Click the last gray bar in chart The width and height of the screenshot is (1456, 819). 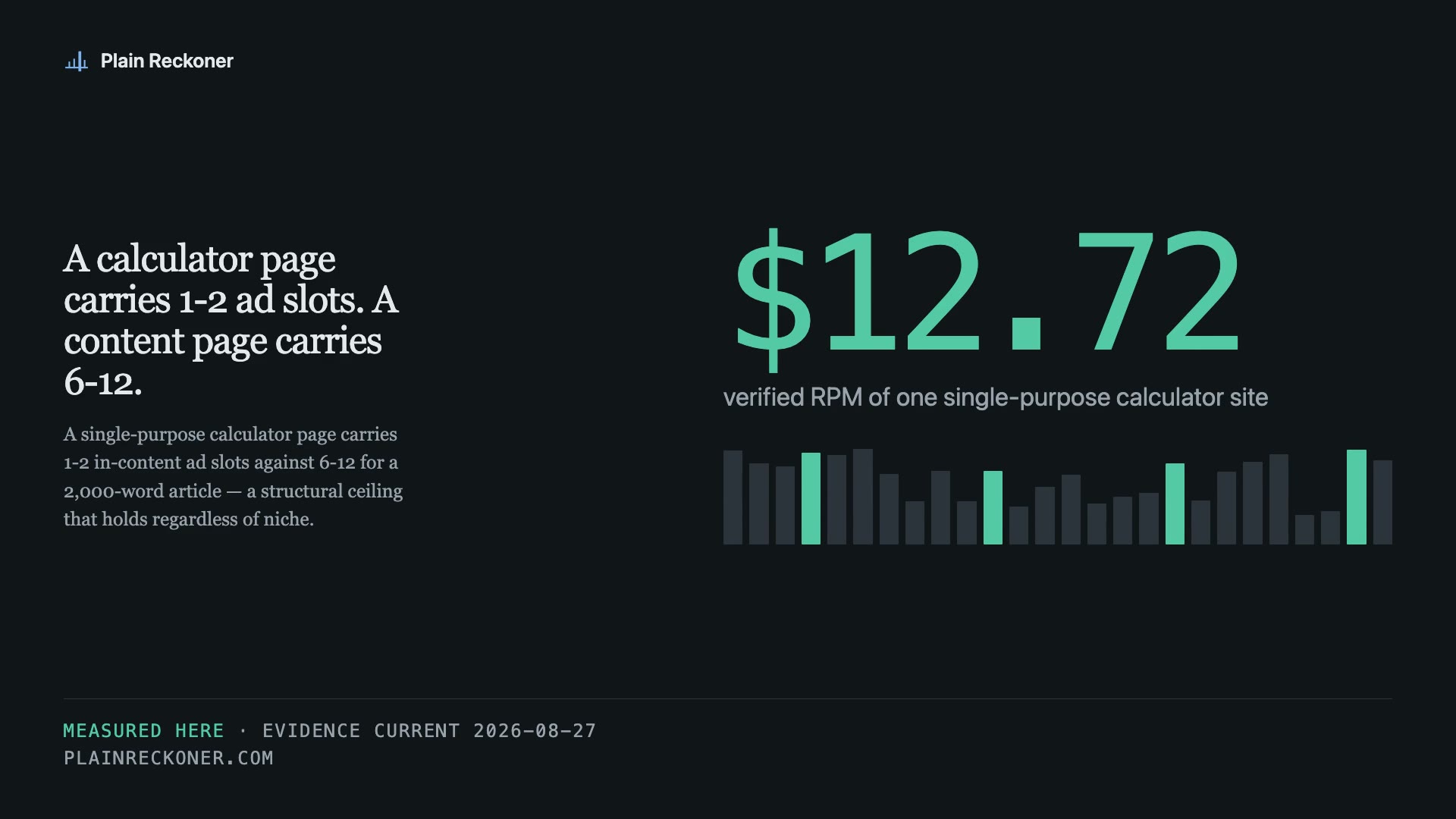pyautogui.click(x=1382, y=502)
